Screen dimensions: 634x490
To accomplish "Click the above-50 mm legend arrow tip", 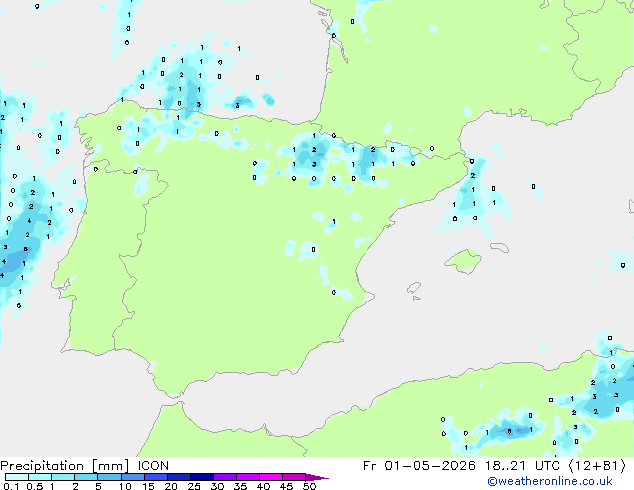I will tap(317, 477).
